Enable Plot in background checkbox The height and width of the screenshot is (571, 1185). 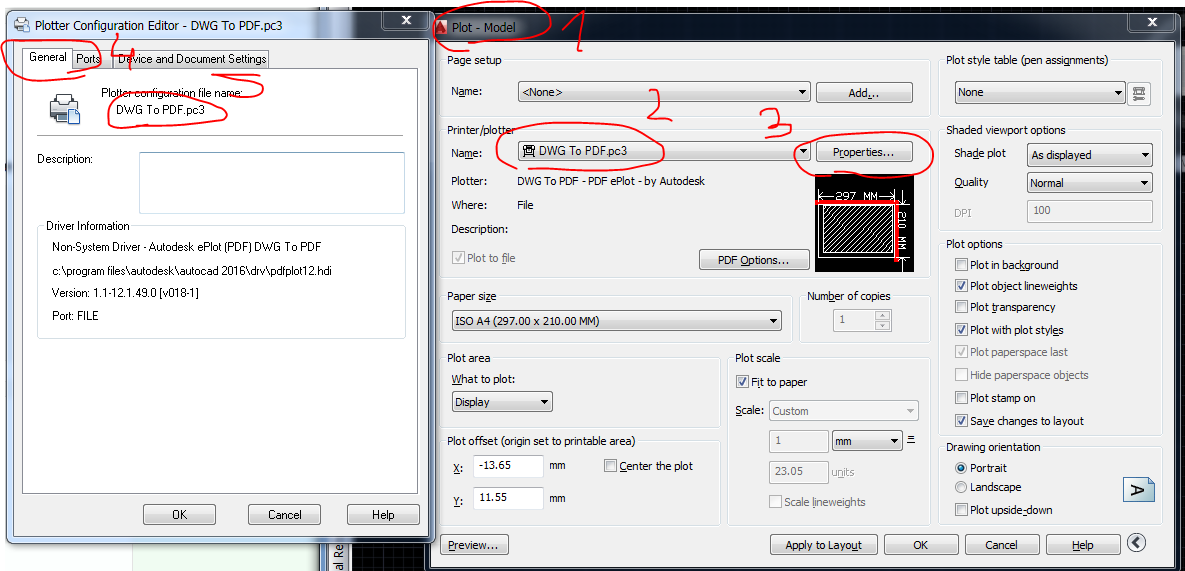961,265
